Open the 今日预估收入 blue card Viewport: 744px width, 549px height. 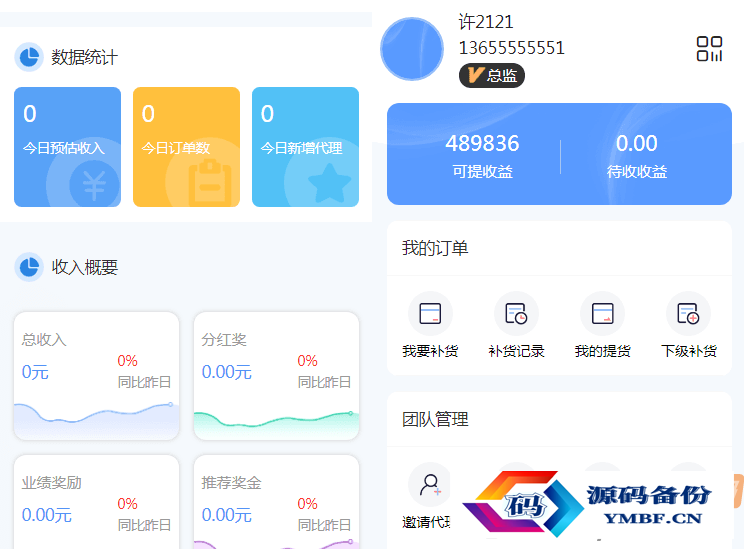pyautogui.click(x=67, y=147)
